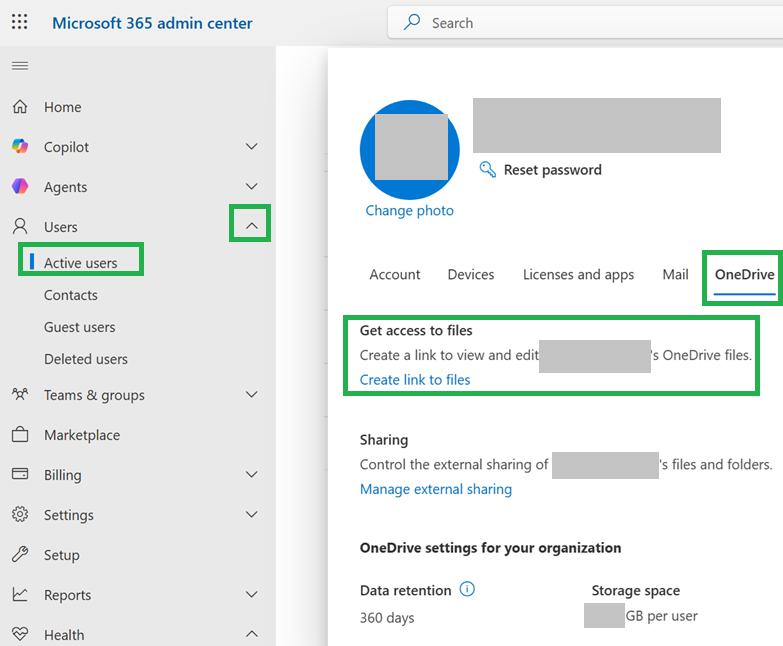Viewport: 783px width, 646px height.
Task: Click OneDrive settings for your organization heading
Action: coord(490,548)
